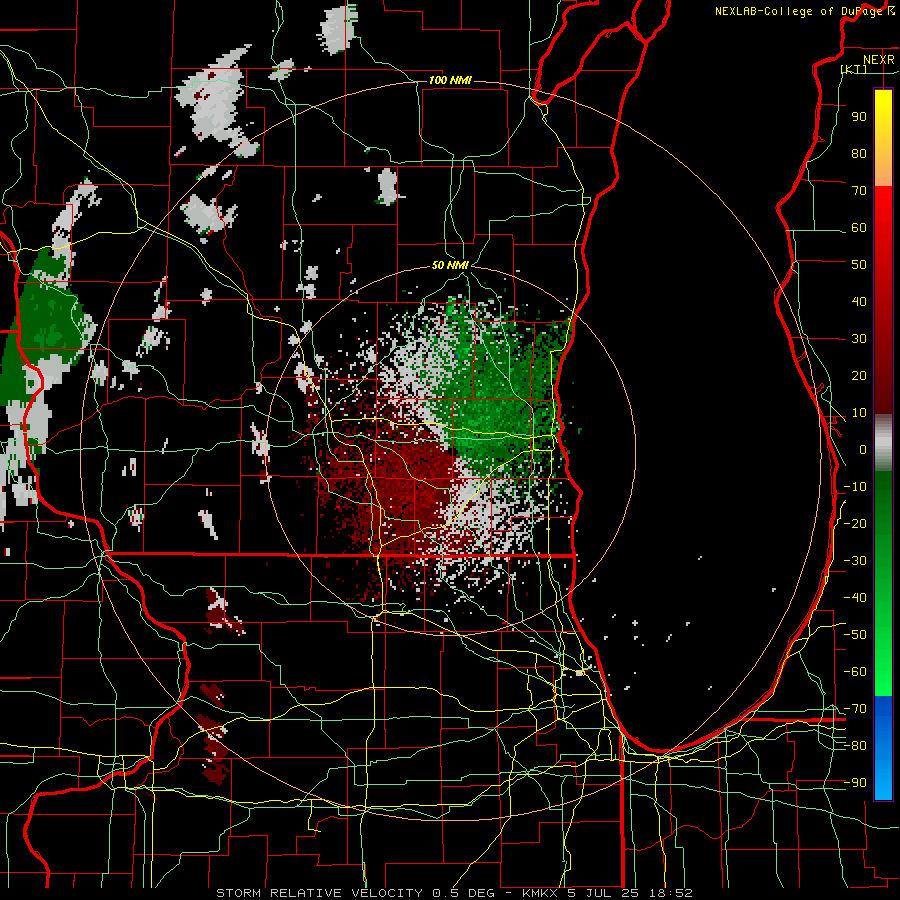
Task: Click the NEXR label above the scale
Action: (878, 60)
